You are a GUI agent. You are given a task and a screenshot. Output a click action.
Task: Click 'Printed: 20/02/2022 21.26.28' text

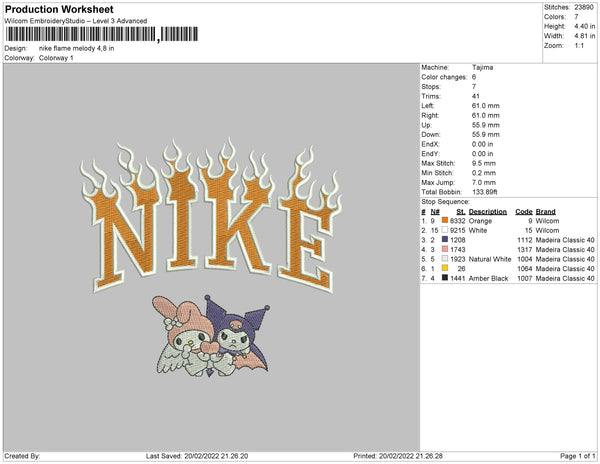click(398, 456)
